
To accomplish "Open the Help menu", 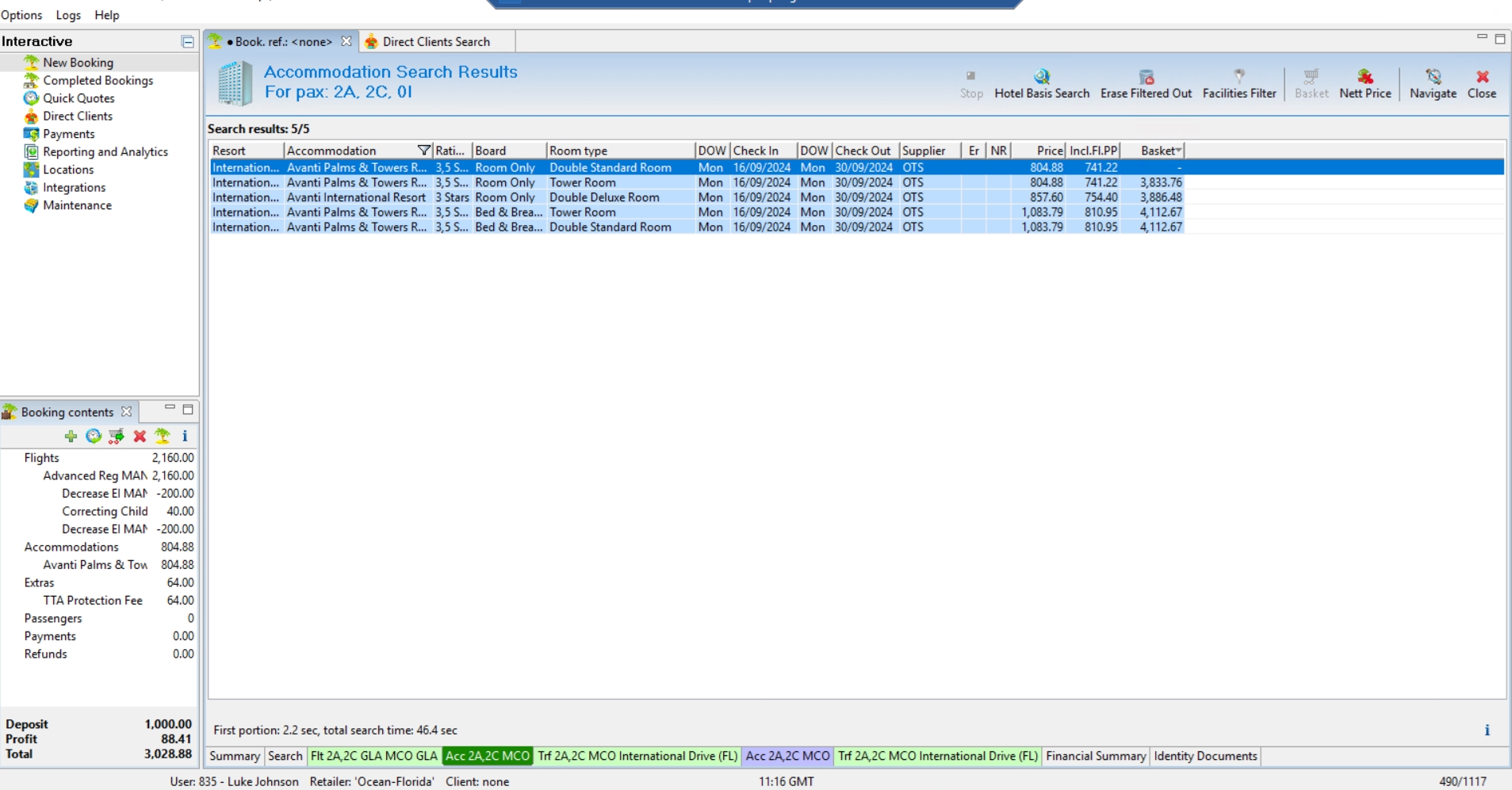I will (x=107, y=15).
